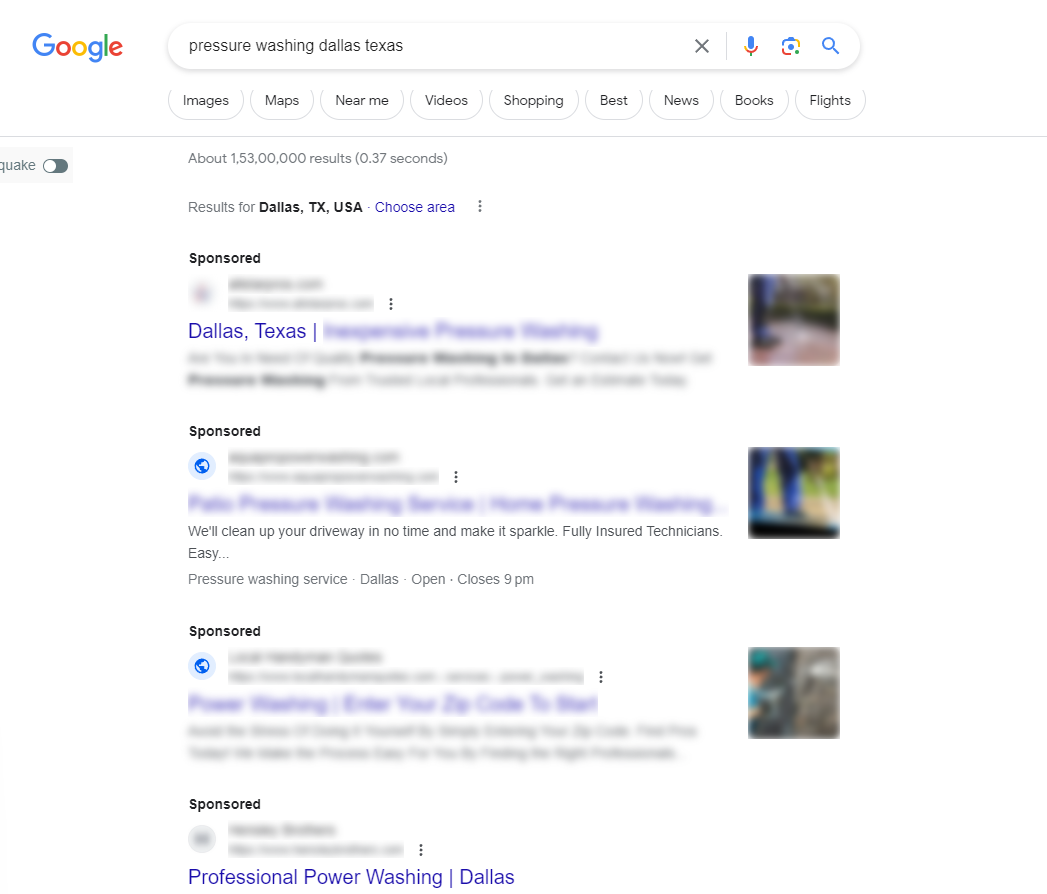The height and width of the screenshot is (894, 1047).
Task: Follow the Choose area link
Action: [415, 207]
